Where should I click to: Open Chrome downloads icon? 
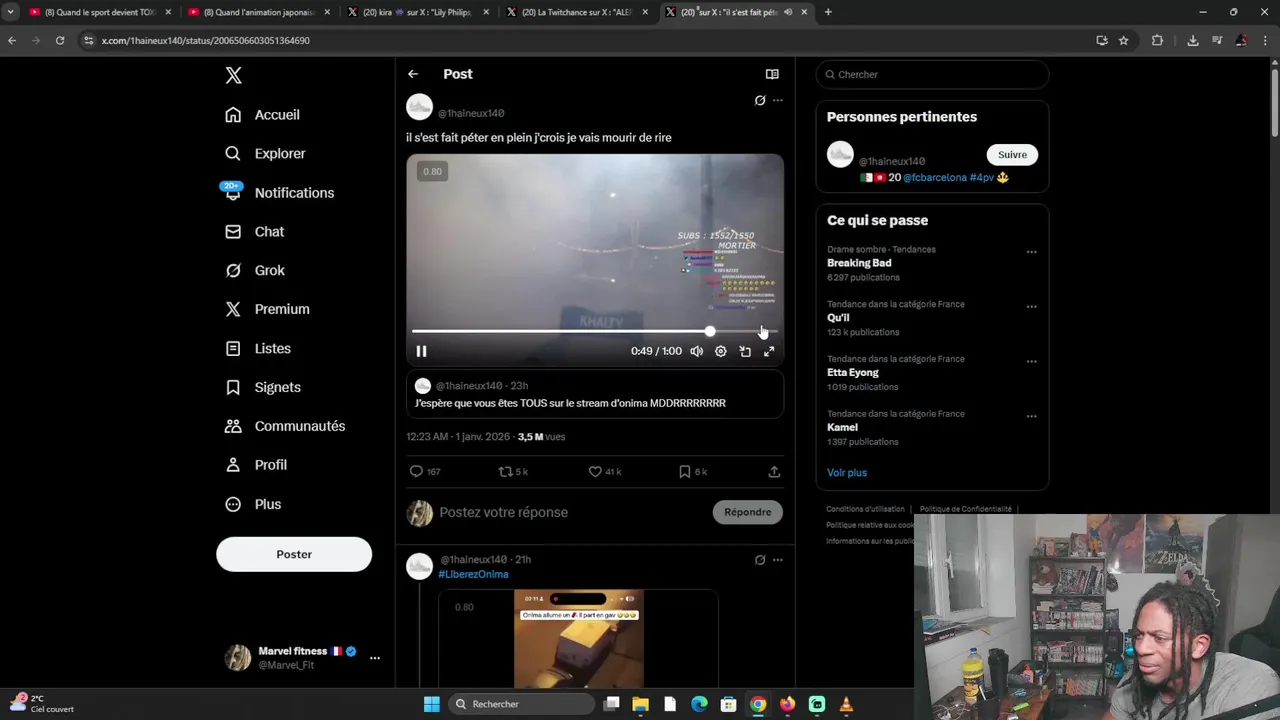tap(1193, 41)
